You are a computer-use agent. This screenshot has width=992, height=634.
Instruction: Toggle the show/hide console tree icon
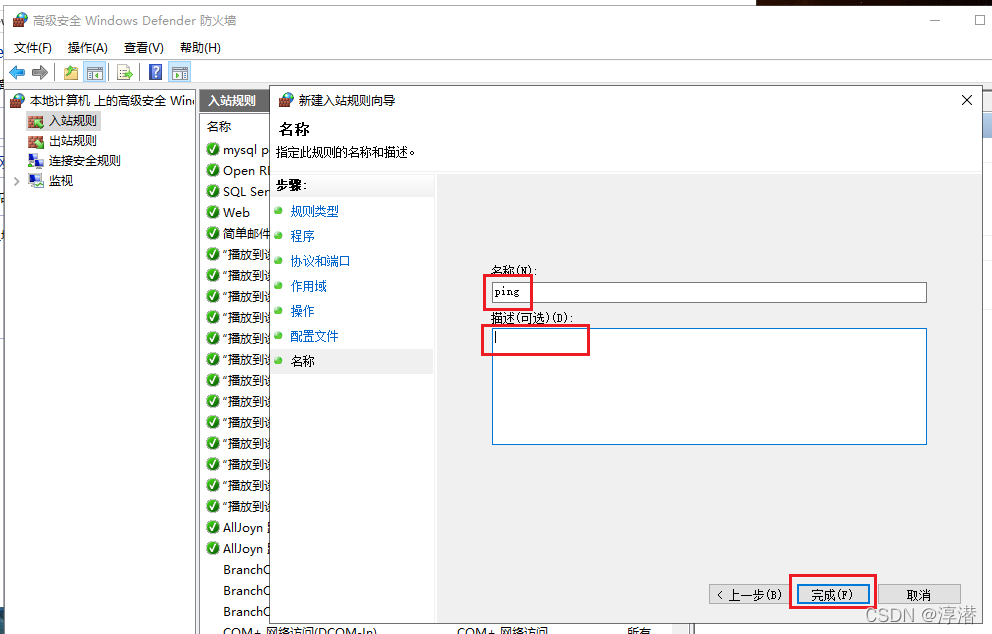tap(95, 73)
